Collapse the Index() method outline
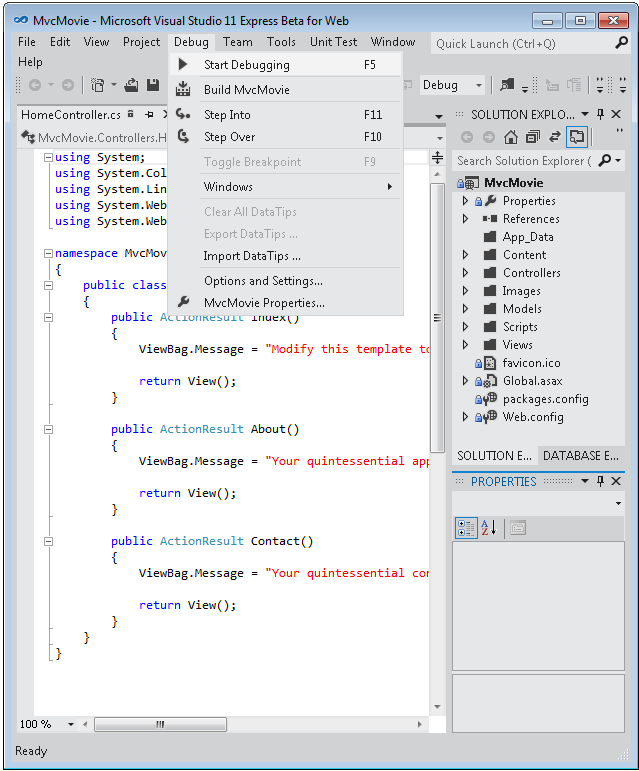The image size is (639, 771). click(x=48, y=317)
